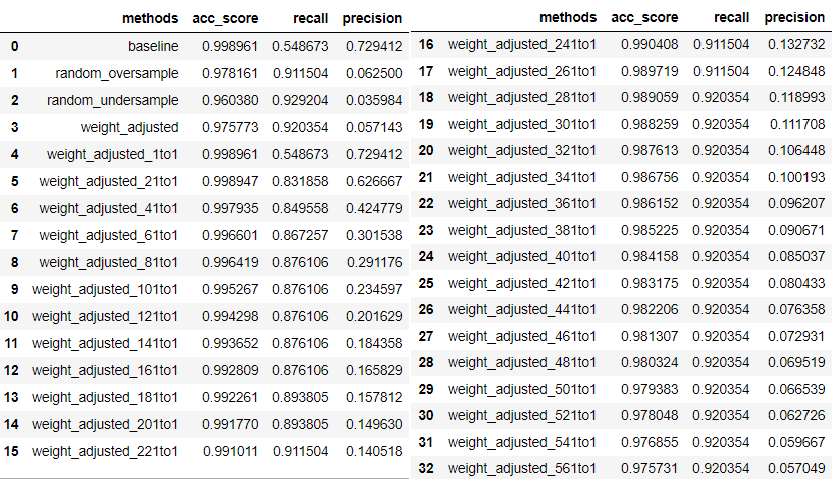Select the row index 10 in left table

point(11,317)
